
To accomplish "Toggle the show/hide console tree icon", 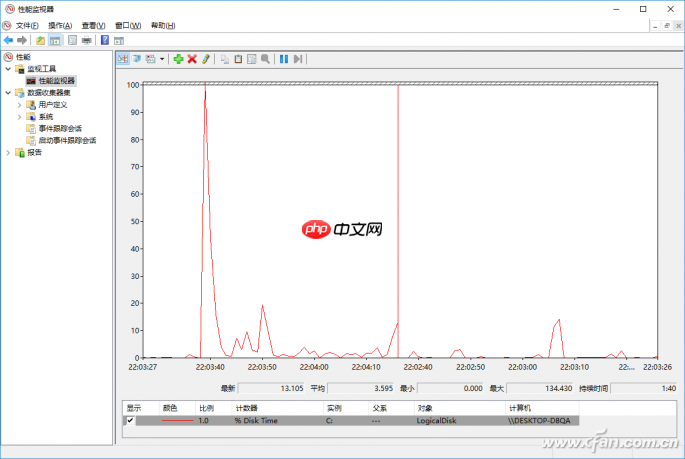I will 55,40.
